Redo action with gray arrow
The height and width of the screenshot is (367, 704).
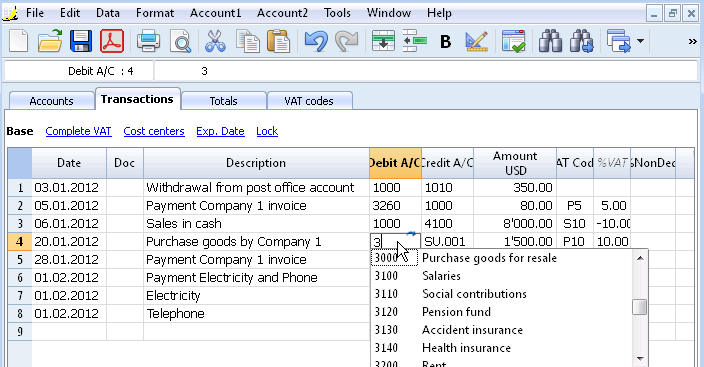click(346, 41)
